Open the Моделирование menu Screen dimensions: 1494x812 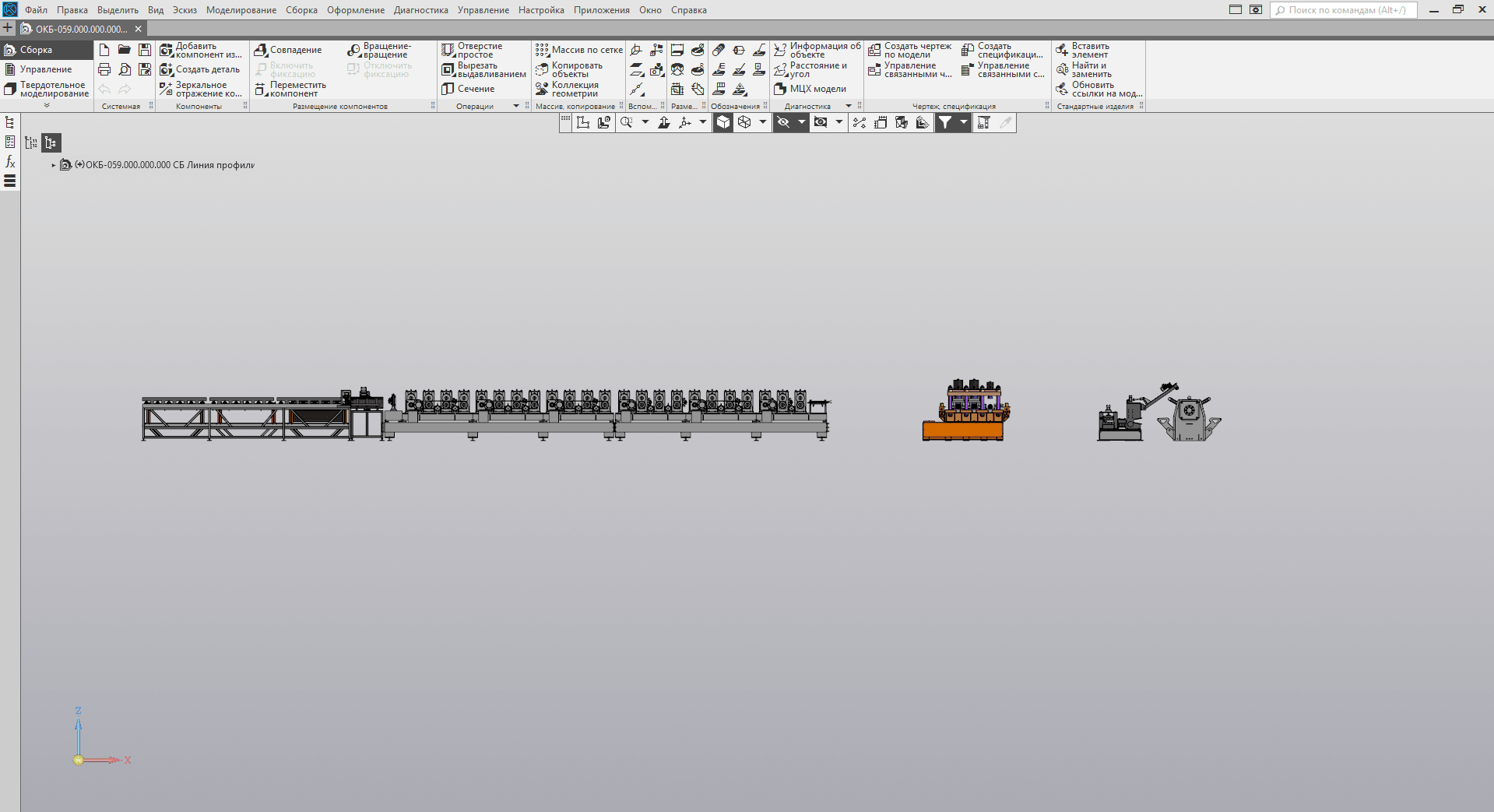(241, 10)
